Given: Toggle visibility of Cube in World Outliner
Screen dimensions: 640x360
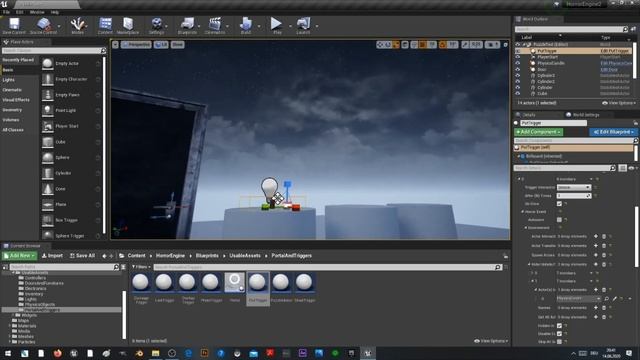Looking at the screenshot, I should 518,93.
